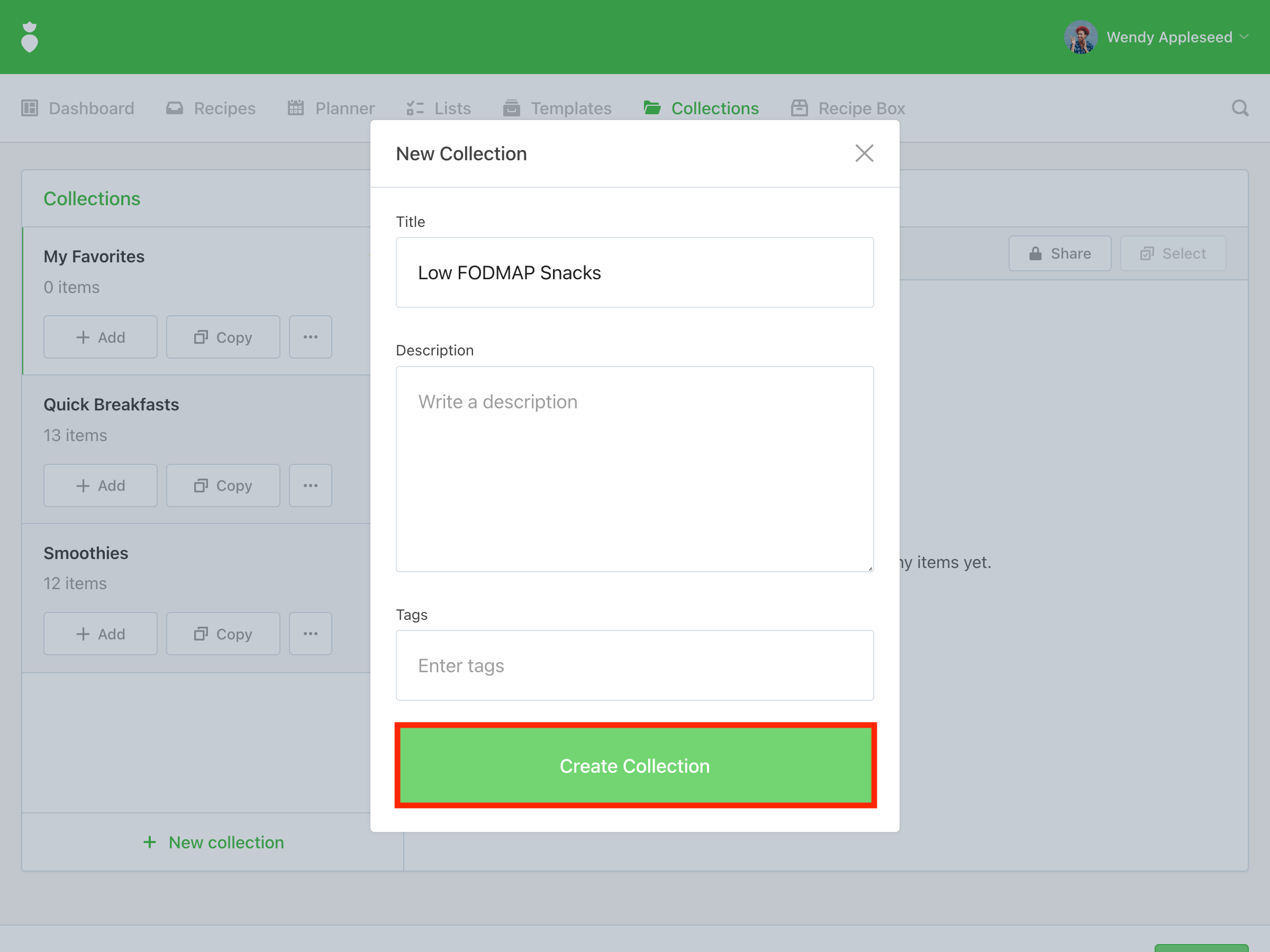Click the Select button

pos(1173,253)
